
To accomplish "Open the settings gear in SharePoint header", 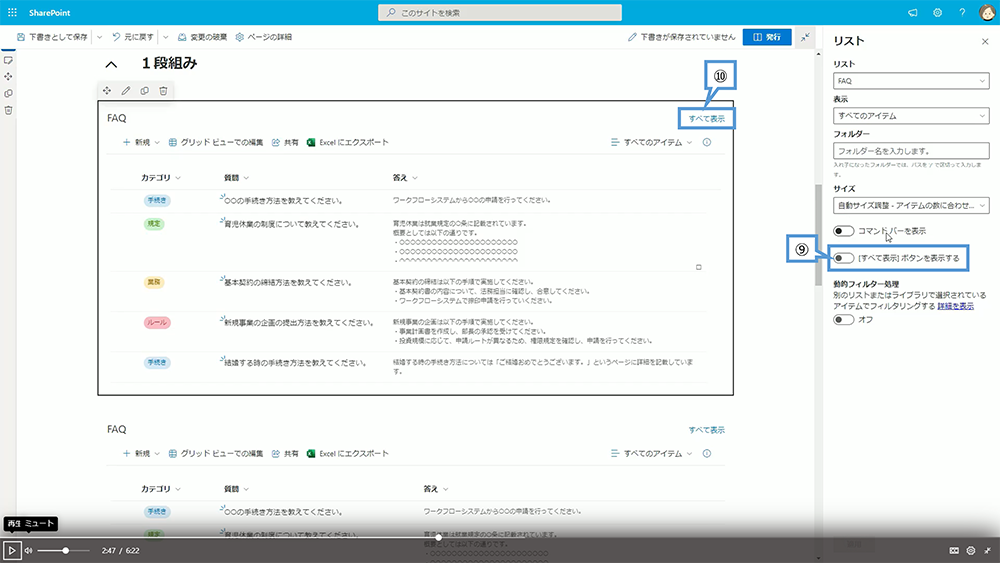I will [x=938, y=12].
